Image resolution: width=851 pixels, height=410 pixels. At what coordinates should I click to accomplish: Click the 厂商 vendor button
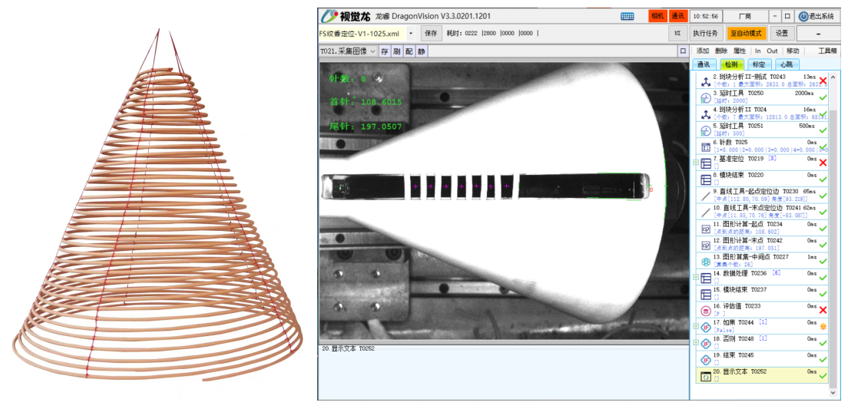point(745,16)
